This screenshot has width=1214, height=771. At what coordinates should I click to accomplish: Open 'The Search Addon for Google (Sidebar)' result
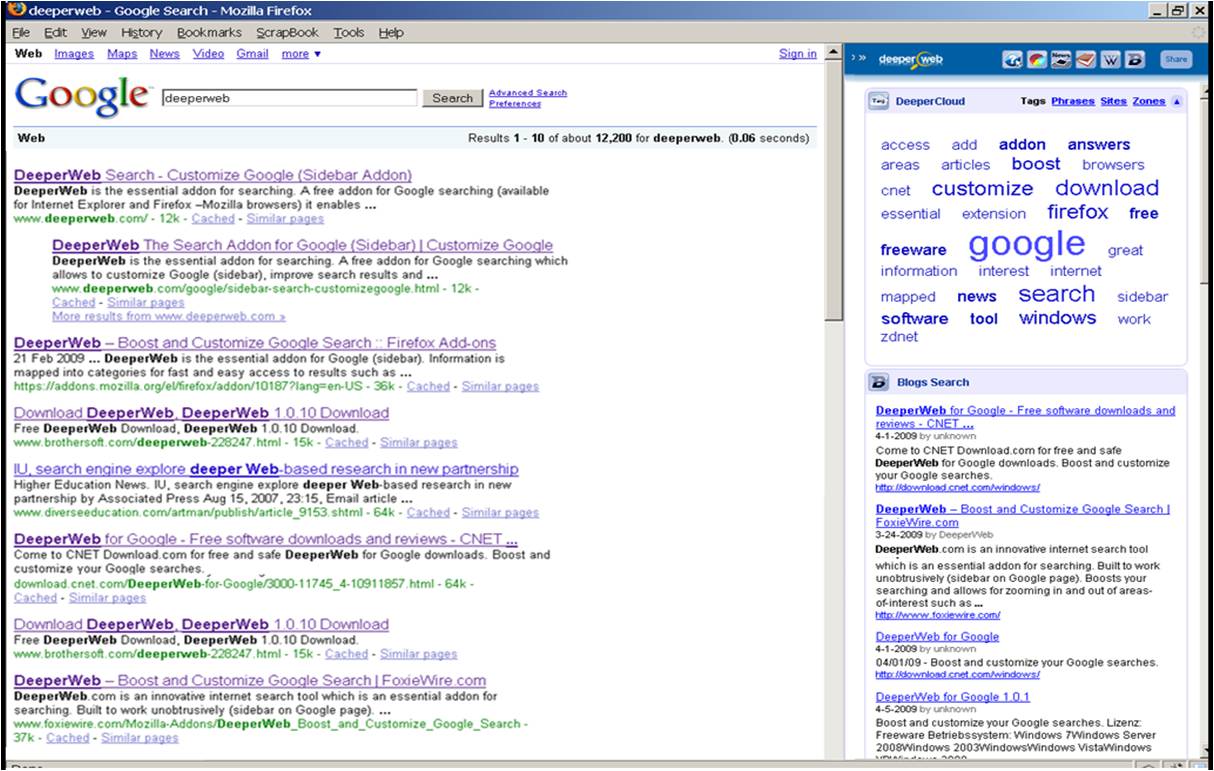tap(302, 245)
